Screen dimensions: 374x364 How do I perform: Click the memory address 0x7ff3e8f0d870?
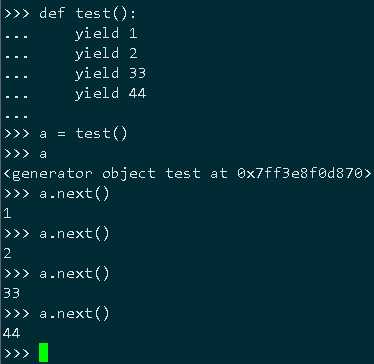pos(299,173)
